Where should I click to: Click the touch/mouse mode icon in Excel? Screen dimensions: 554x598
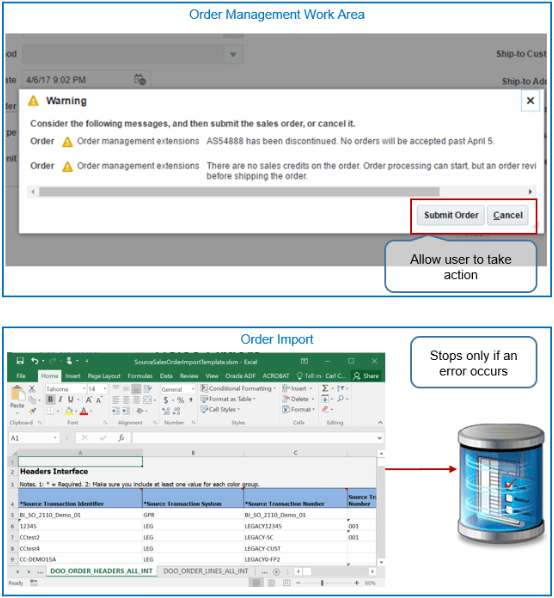point(69,360)
